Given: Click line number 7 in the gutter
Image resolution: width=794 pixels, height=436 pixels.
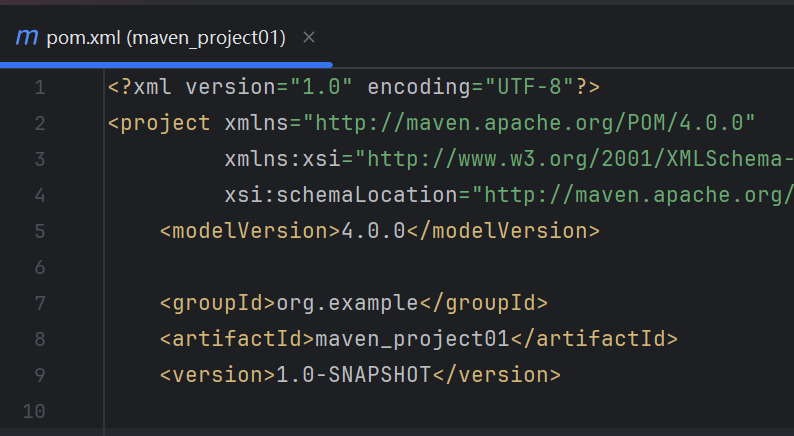Looking at the screenshot, I should [41, 303].
